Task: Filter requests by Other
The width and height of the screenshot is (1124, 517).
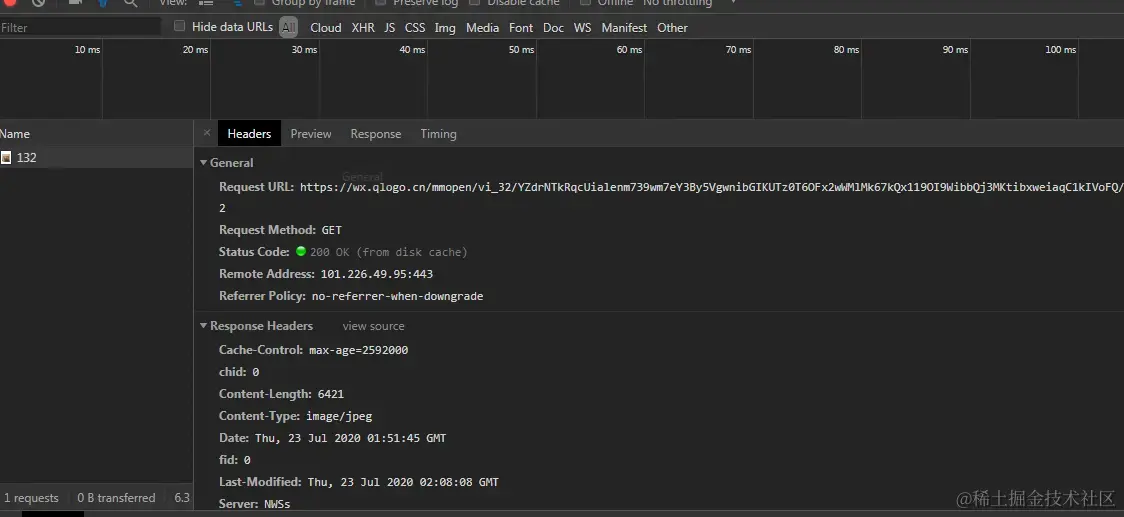Action: pyautogui.click(x=672, y=27)
